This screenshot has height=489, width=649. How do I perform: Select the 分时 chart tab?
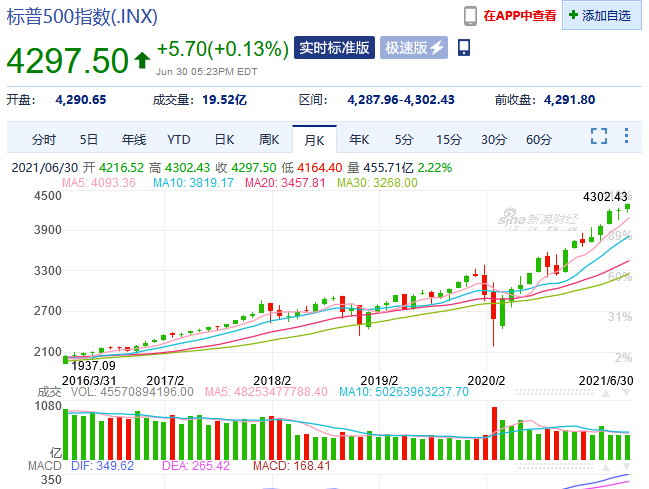coord(44,140)
